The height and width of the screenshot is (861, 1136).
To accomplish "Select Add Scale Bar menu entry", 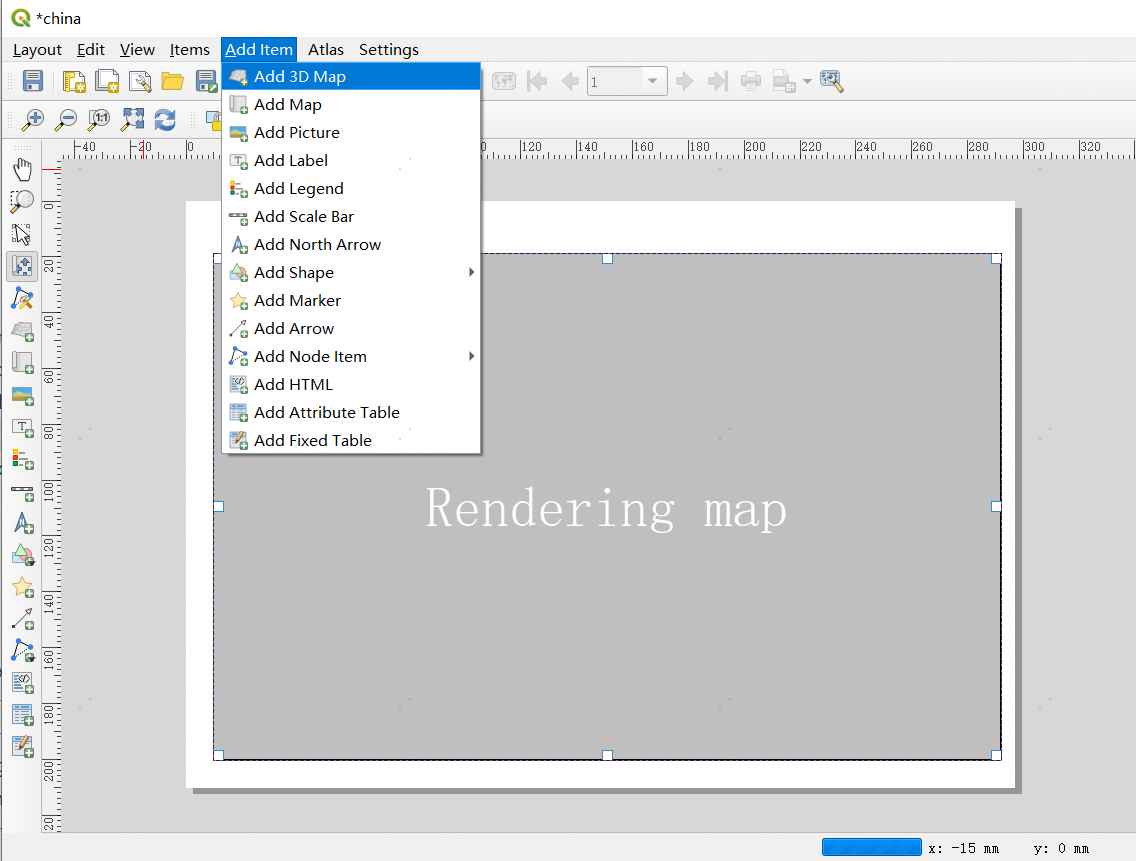I will point(303,216).
